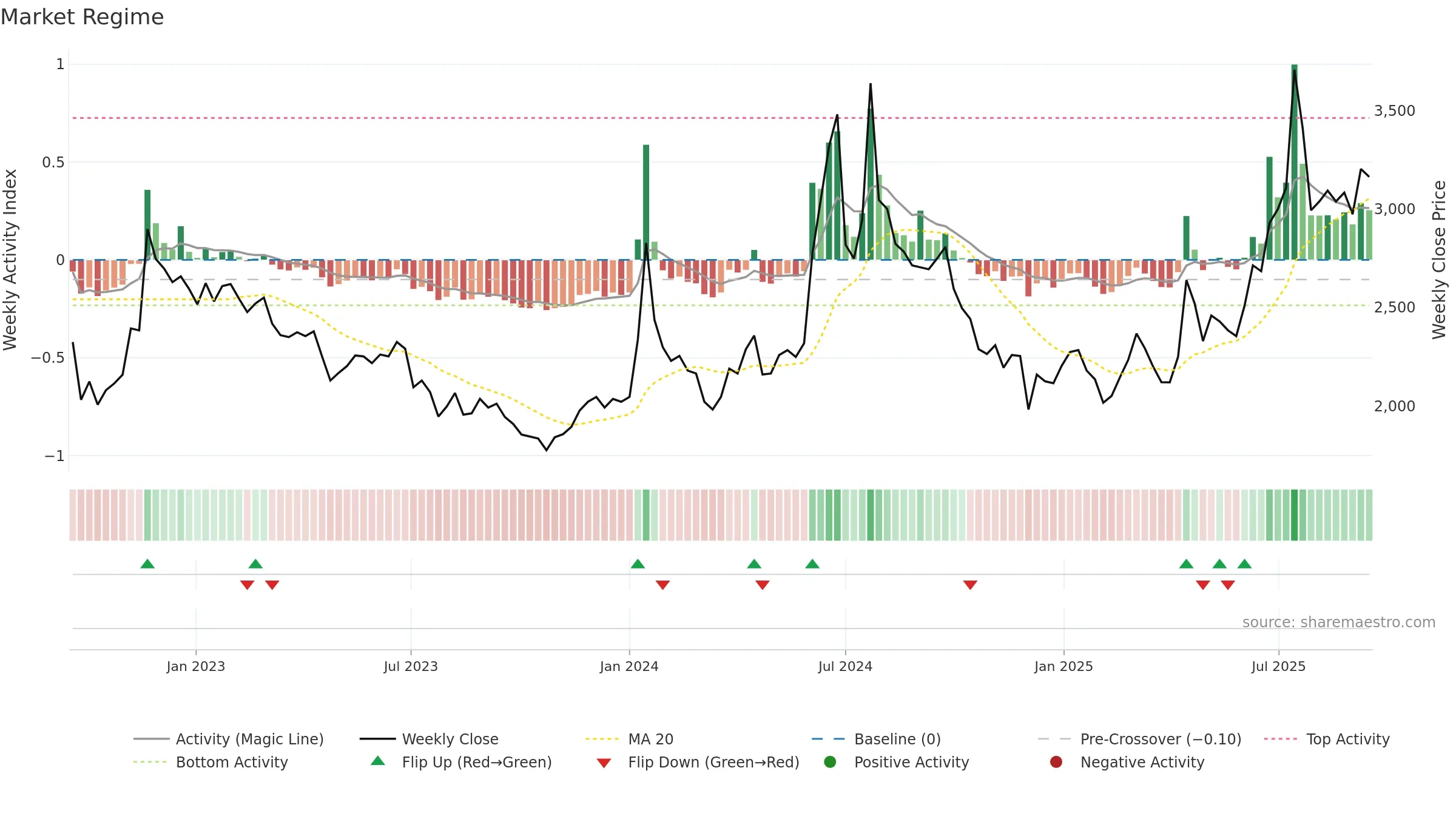This screenshot has width=1456, height=819.
Task: Click the −0.5 activity axis label
Action: (48, 358)
